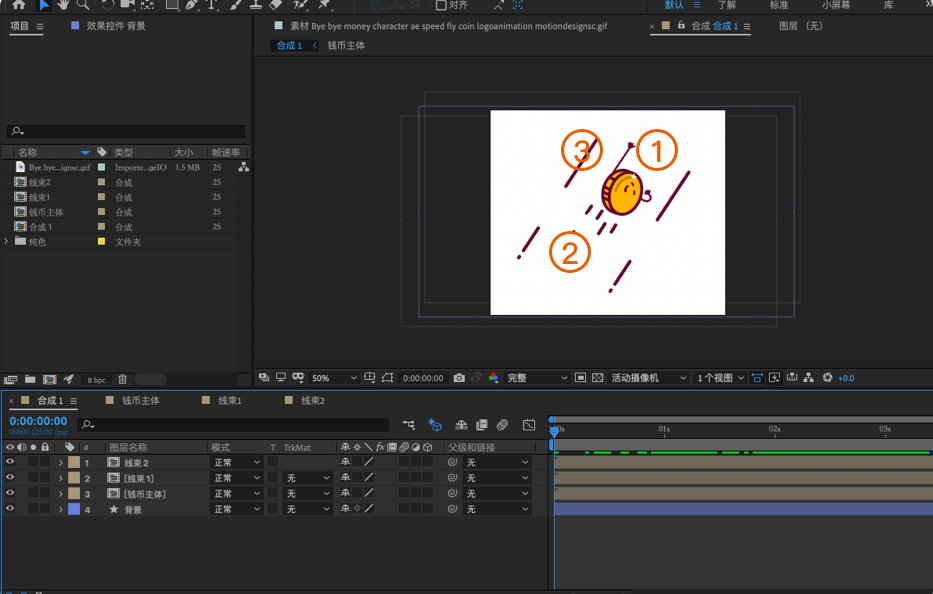Click the grid and guide options icon
Image resolution: width=933 pixels, height=594 pixels.
(370, 377)
